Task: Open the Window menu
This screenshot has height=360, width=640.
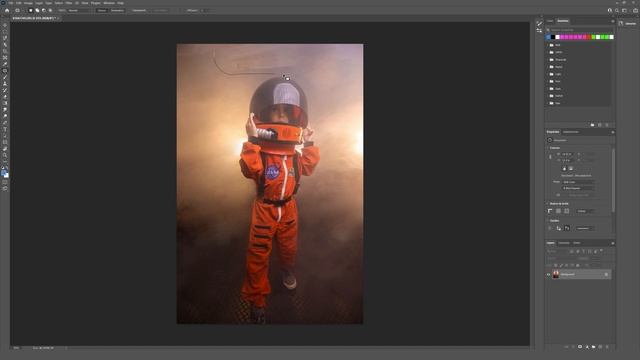Action: [109, 3]
